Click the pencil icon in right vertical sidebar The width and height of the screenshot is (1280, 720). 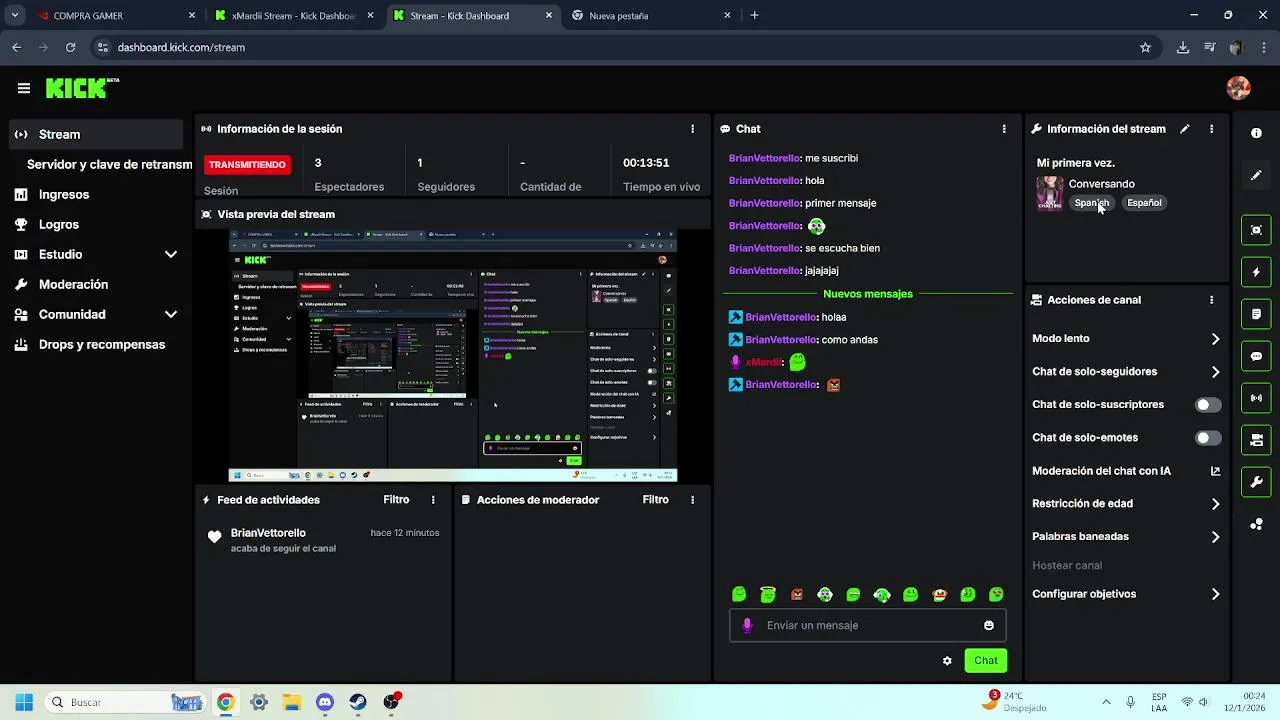pos(1256,176)
